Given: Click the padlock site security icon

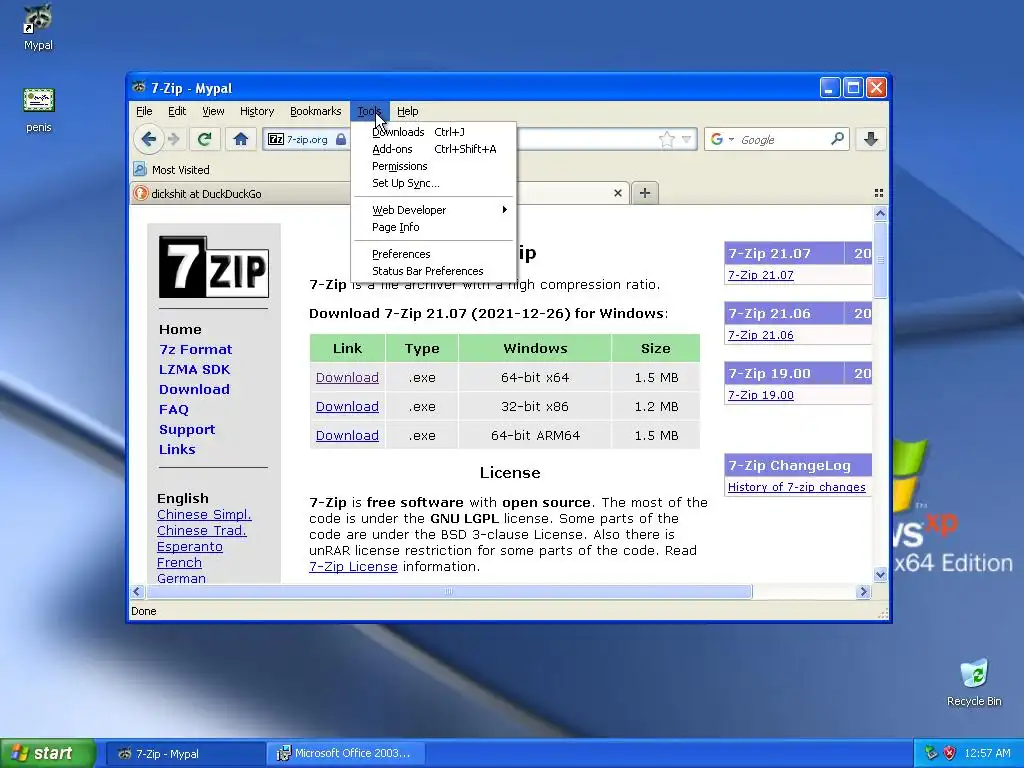Looking at the screenshot, I should tap(341, 139).
